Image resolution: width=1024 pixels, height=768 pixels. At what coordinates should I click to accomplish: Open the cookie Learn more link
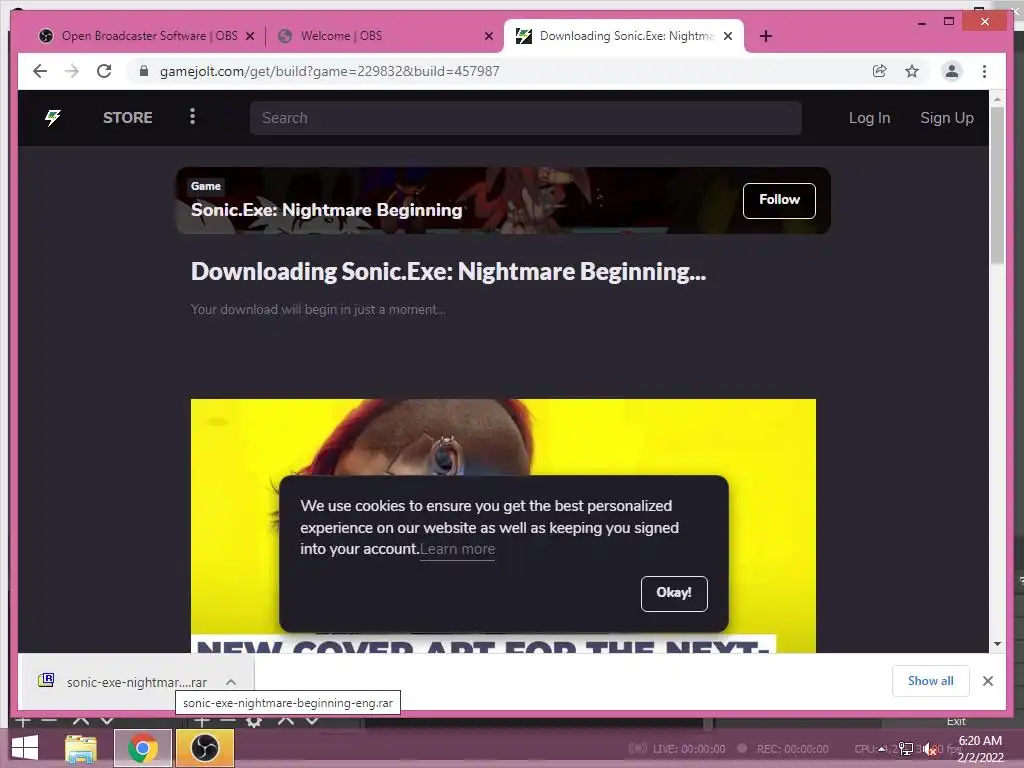(x=457, y=549)
